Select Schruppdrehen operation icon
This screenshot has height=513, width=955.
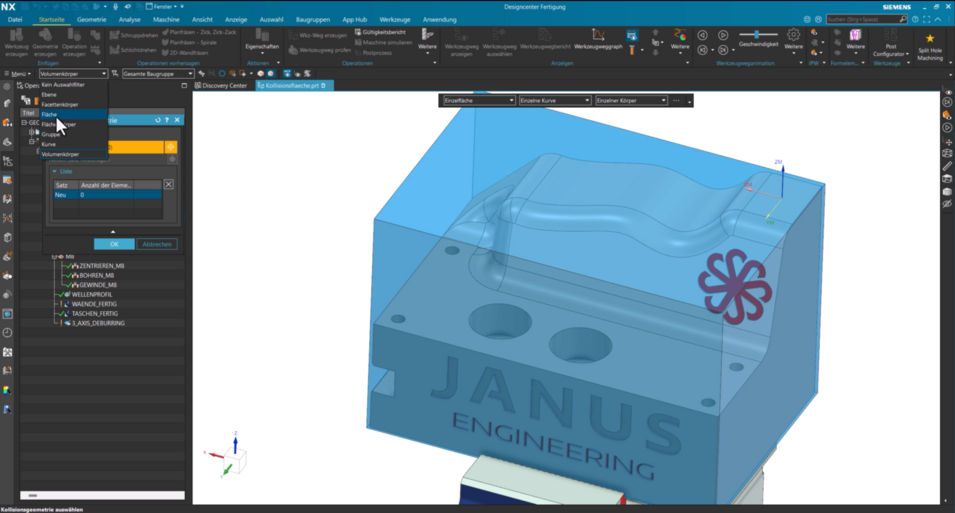tap(115, 35)
